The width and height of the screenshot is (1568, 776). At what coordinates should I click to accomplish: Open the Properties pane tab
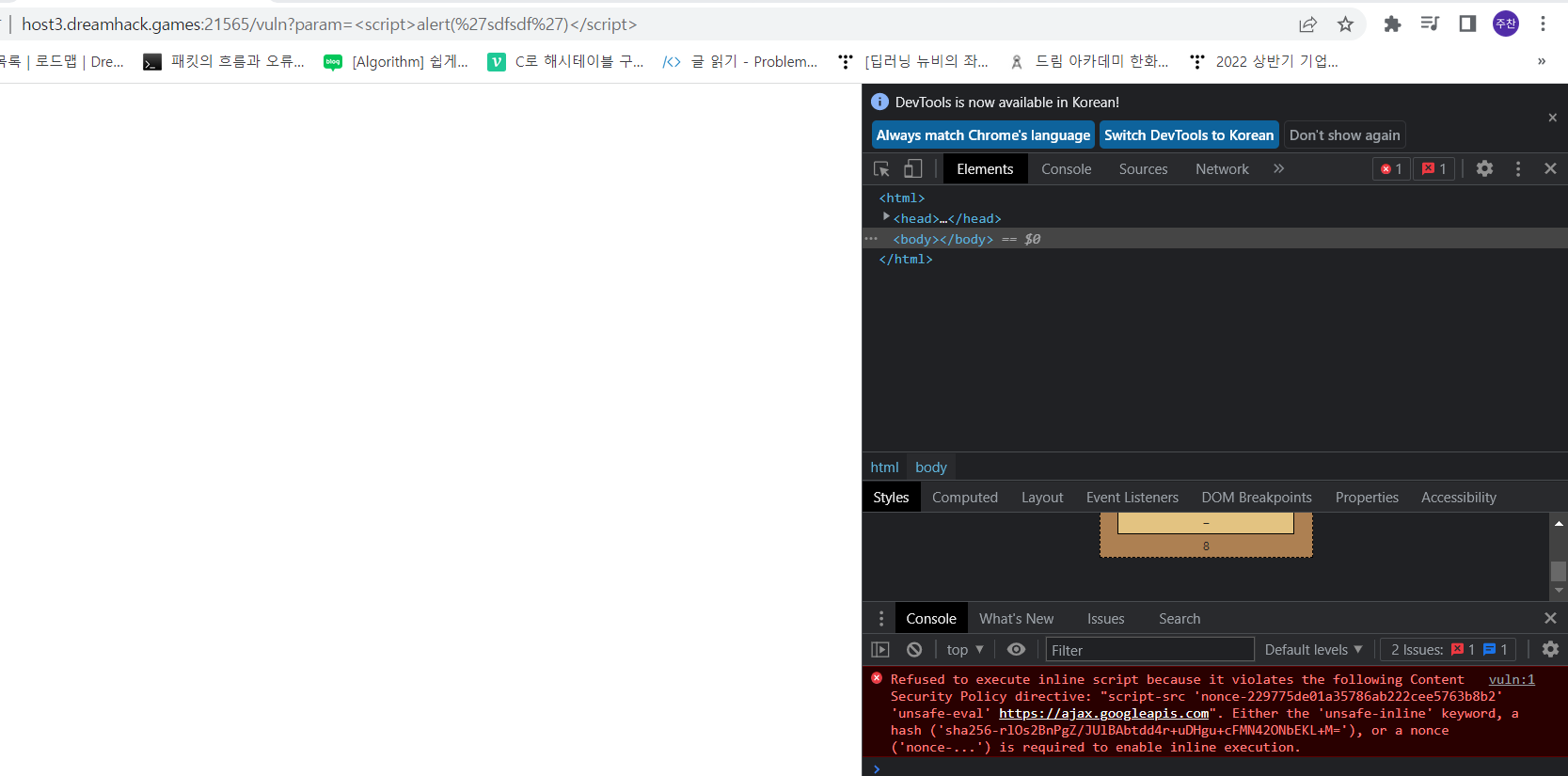1367,497
